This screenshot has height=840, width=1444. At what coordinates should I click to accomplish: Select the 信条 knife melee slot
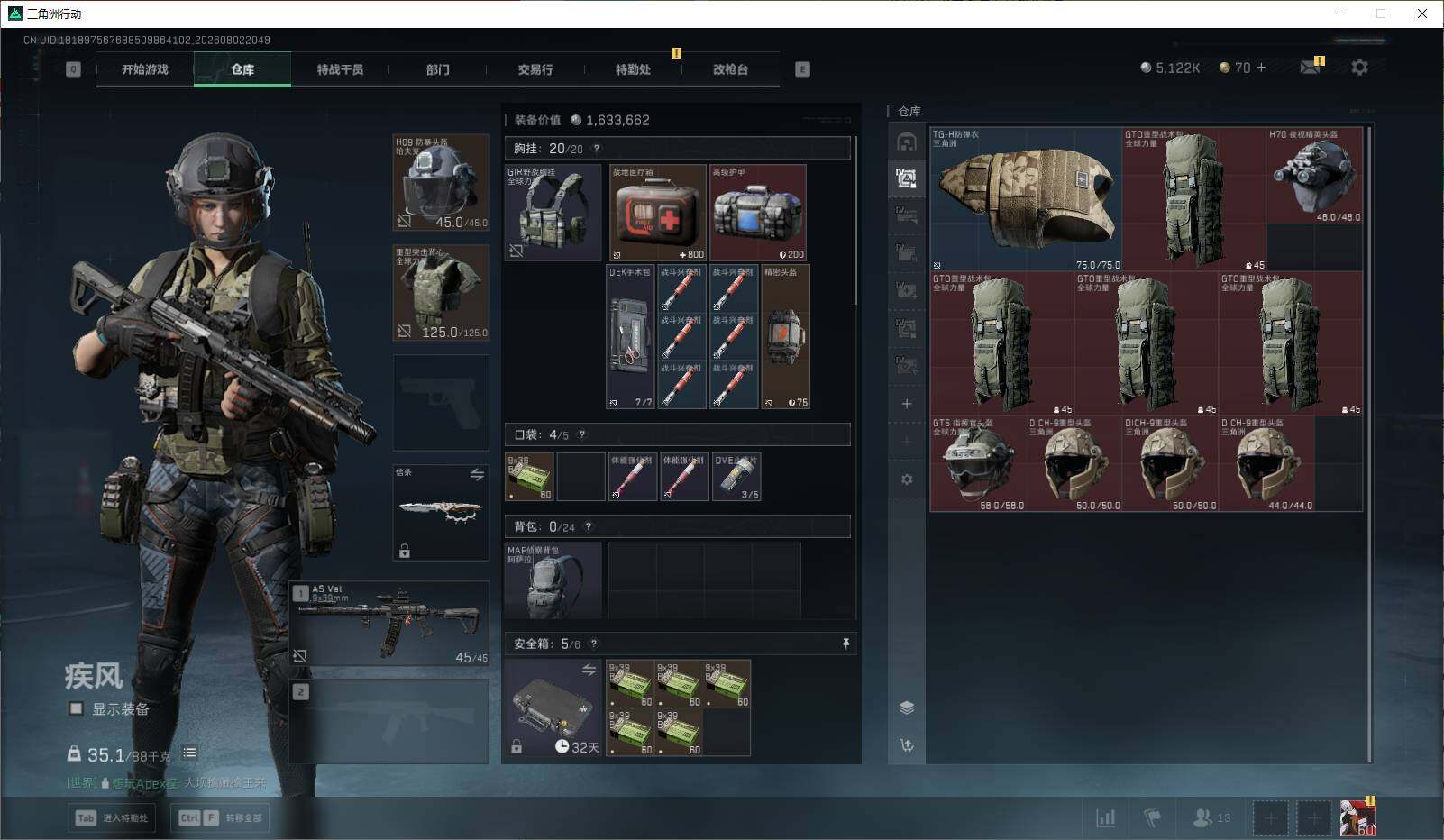(441, 513)
